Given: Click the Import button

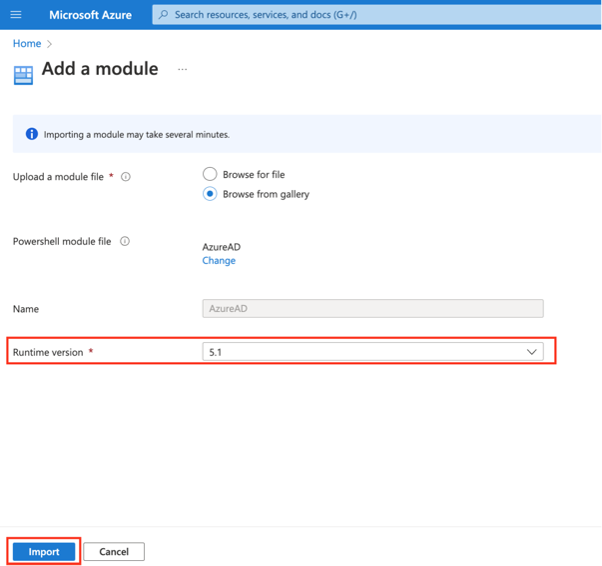Looking at the screenshot, I should 44,551.
